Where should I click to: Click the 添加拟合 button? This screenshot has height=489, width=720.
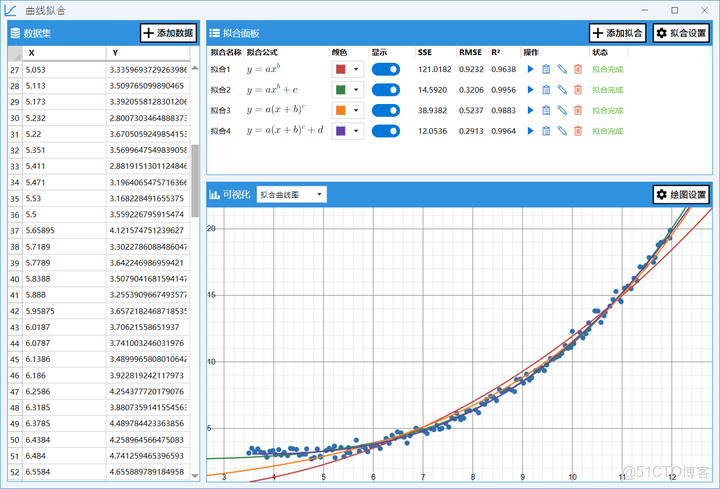(x=618, y=33)
